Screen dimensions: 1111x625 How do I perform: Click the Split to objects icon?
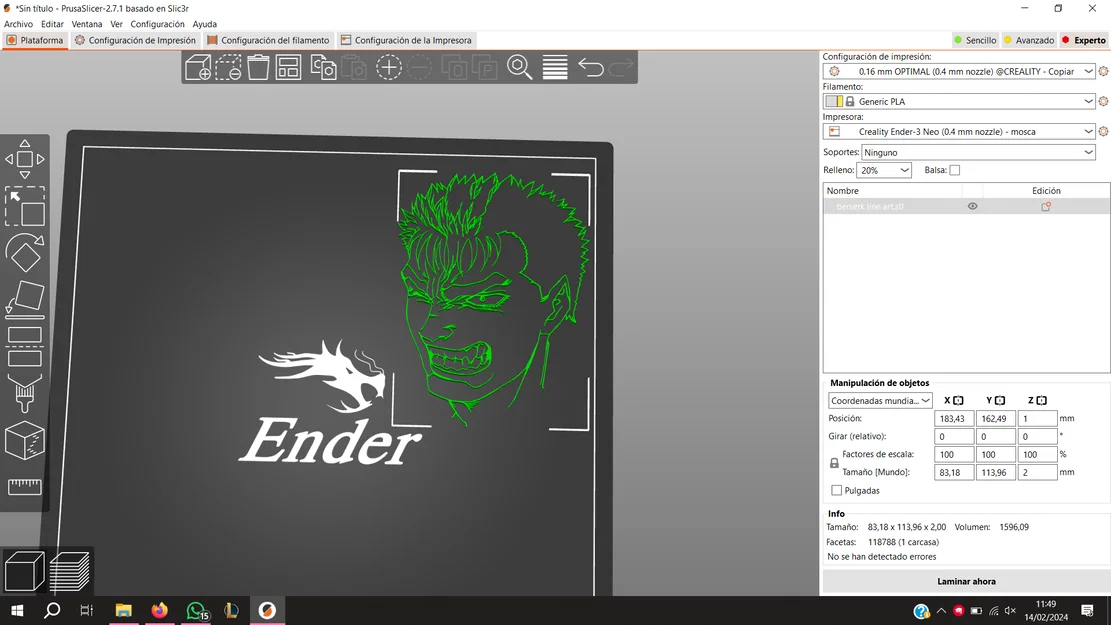[x=454, y=67]
